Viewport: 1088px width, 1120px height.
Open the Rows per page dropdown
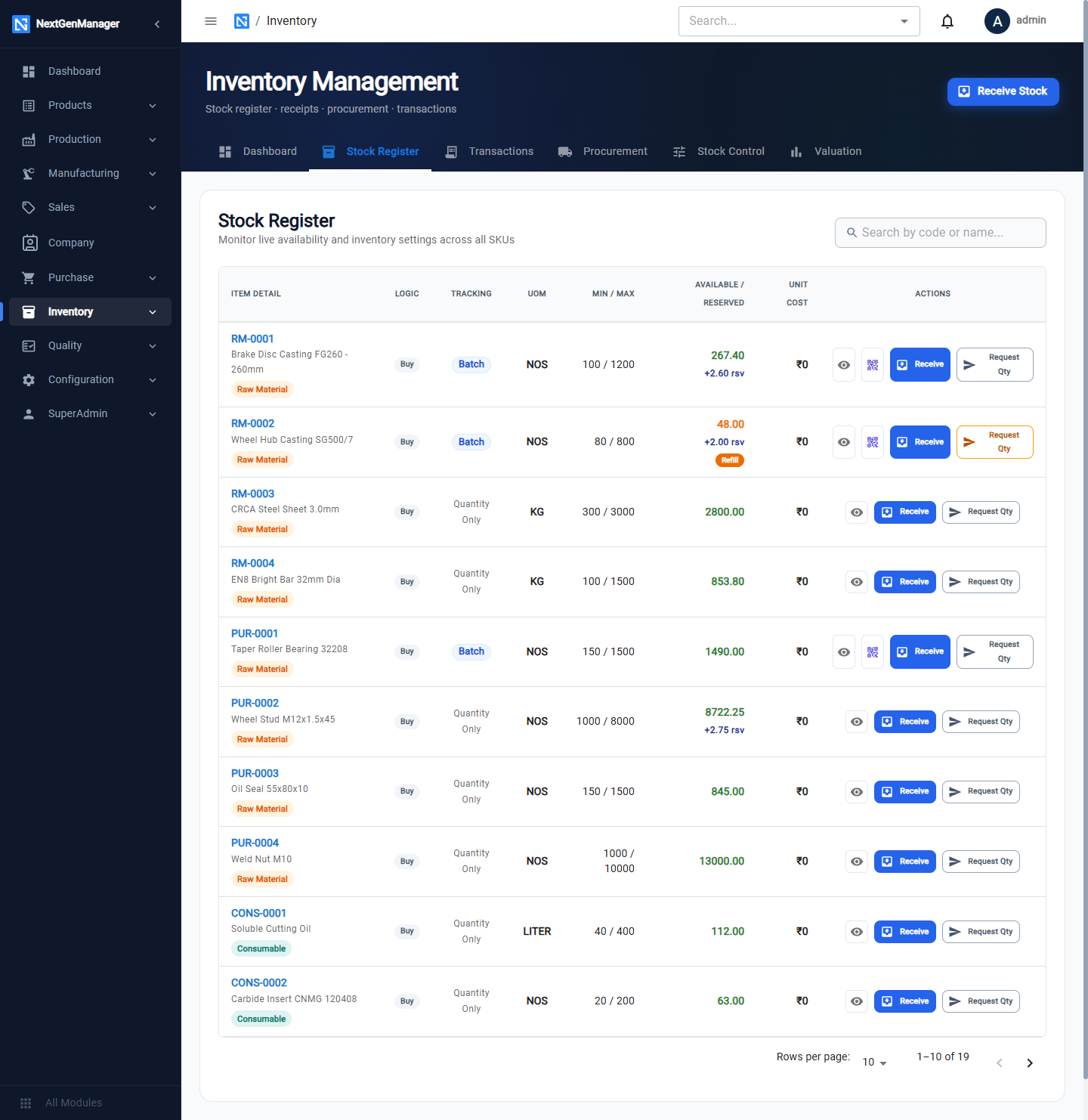874,1062
